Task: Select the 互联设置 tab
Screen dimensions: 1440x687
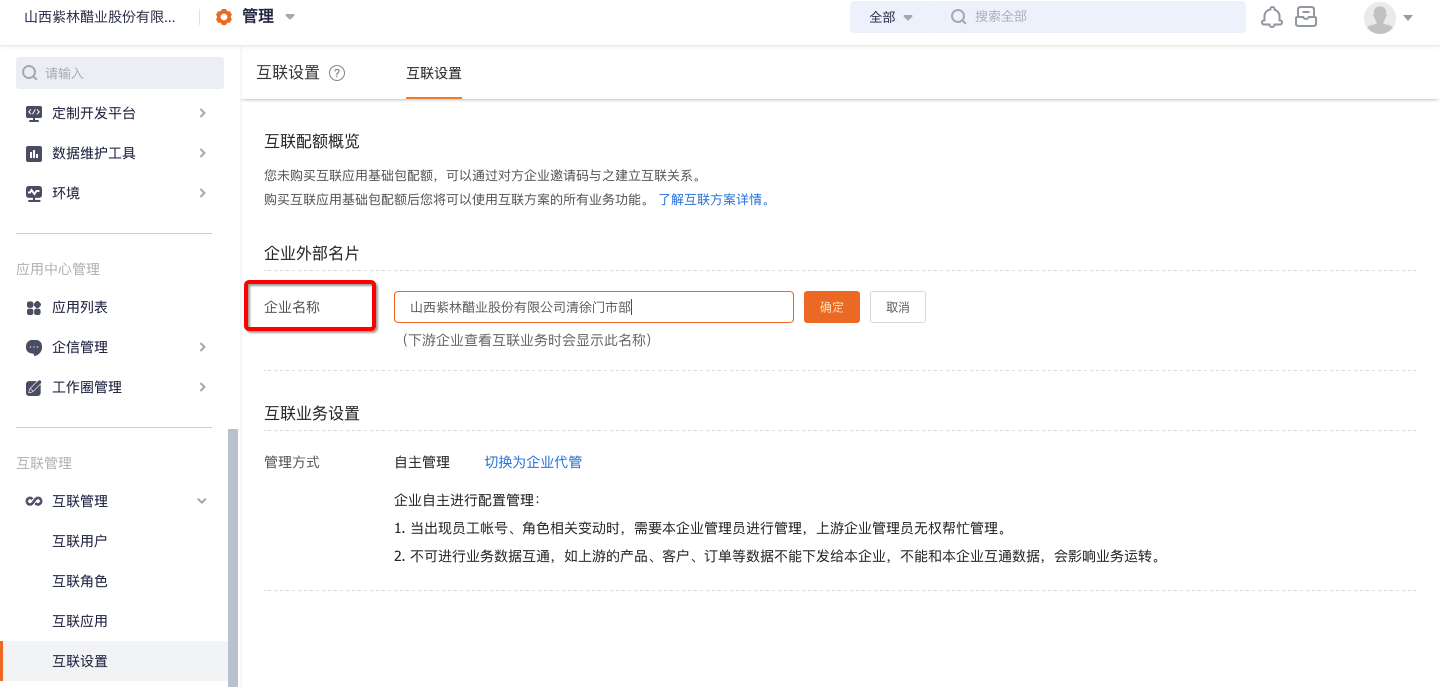Action: [434, 73]
